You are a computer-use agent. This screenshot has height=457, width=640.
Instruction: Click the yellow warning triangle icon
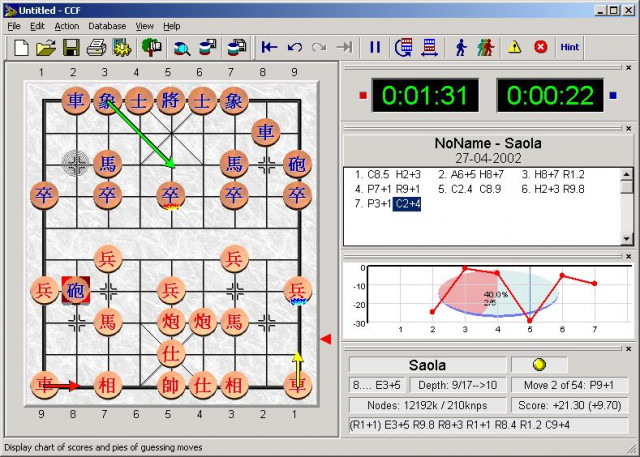pos(515,47)
